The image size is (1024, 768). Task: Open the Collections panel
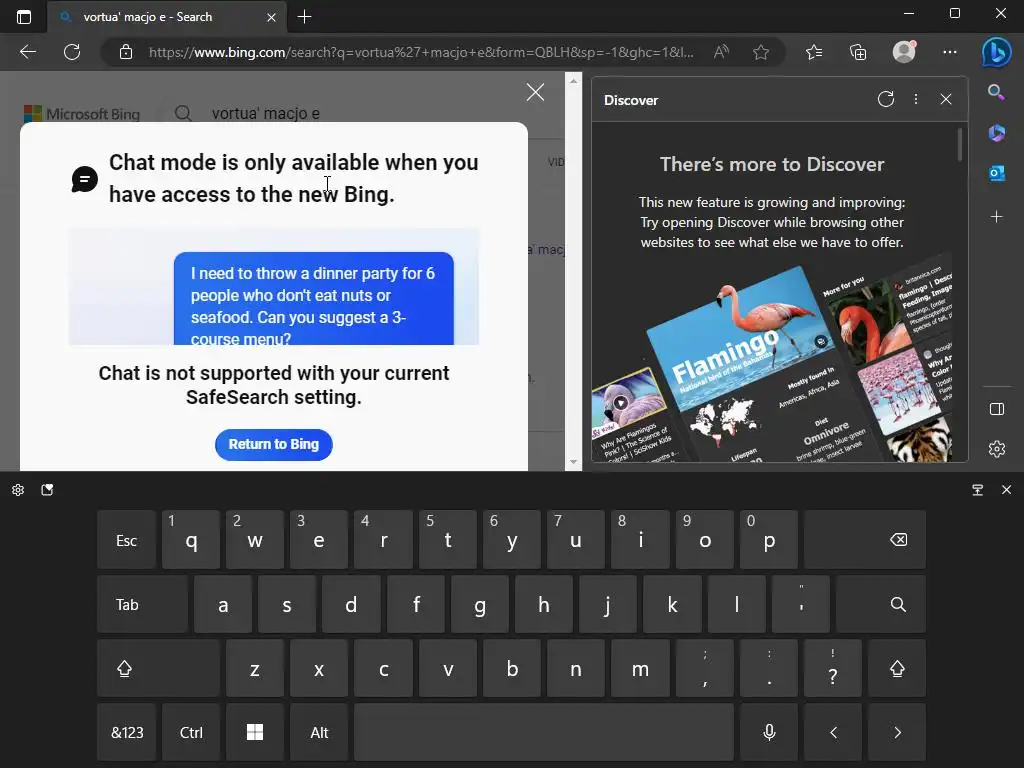[x=858, y=52]
